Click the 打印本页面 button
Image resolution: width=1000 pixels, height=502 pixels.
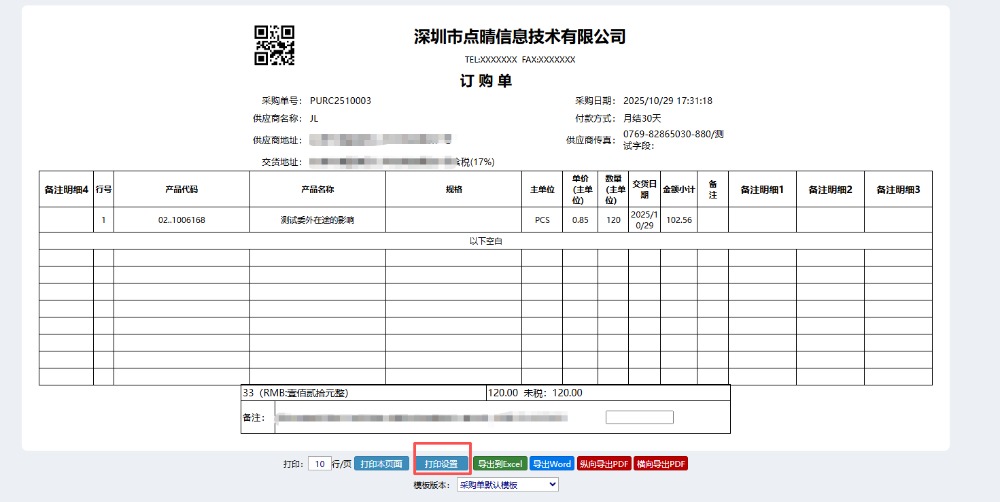coord(380,464)
